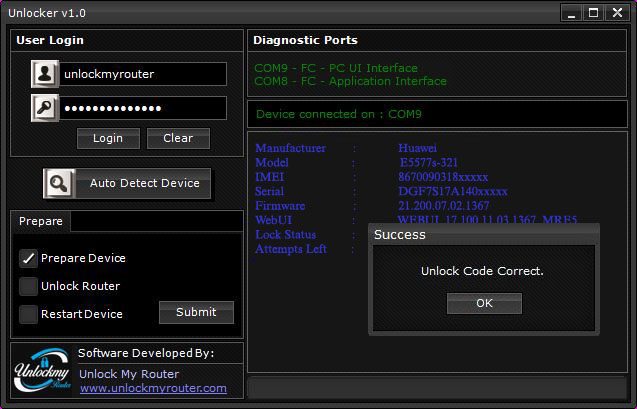
Task: Confirm the Success dialog with OK
Action: (484, 303)
